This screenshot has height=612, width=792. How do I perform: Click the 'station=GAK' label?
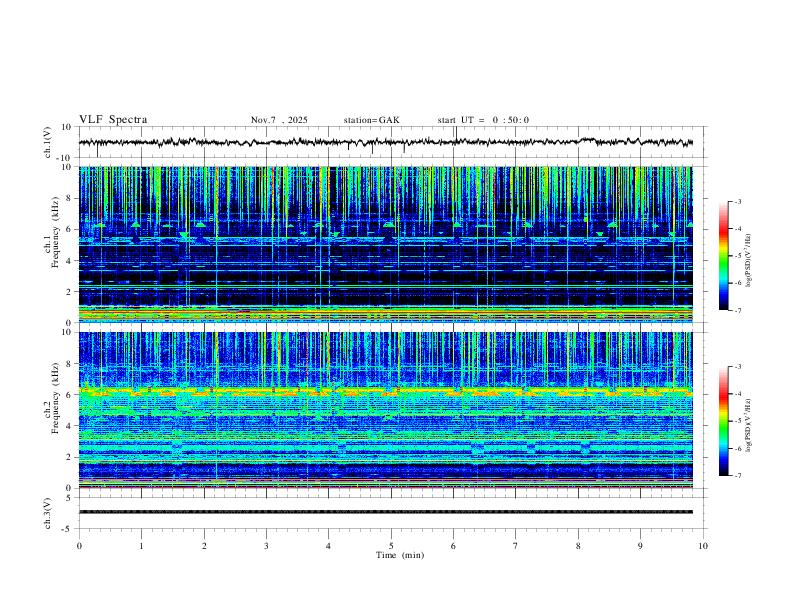coord(371,120)
